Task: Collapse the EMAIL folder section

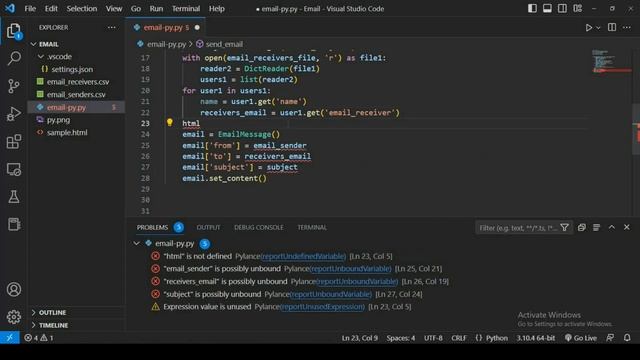Action: click(77, 44)
